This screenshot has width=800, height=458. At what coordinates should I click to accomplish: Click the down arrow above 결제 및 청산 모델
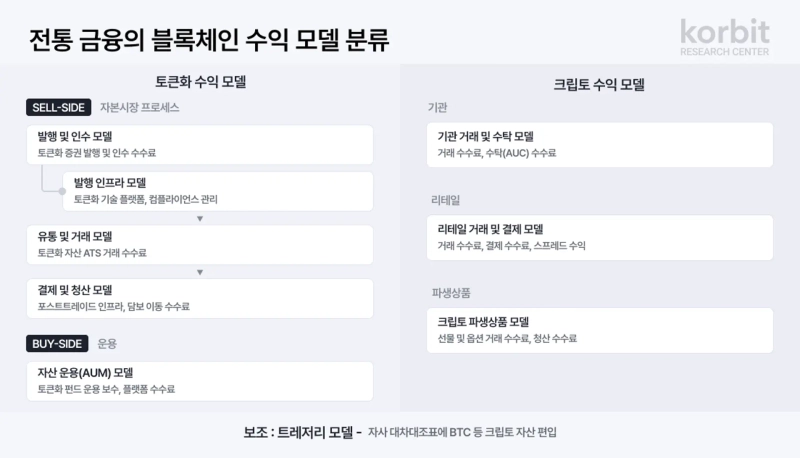[x=200, y=271]
